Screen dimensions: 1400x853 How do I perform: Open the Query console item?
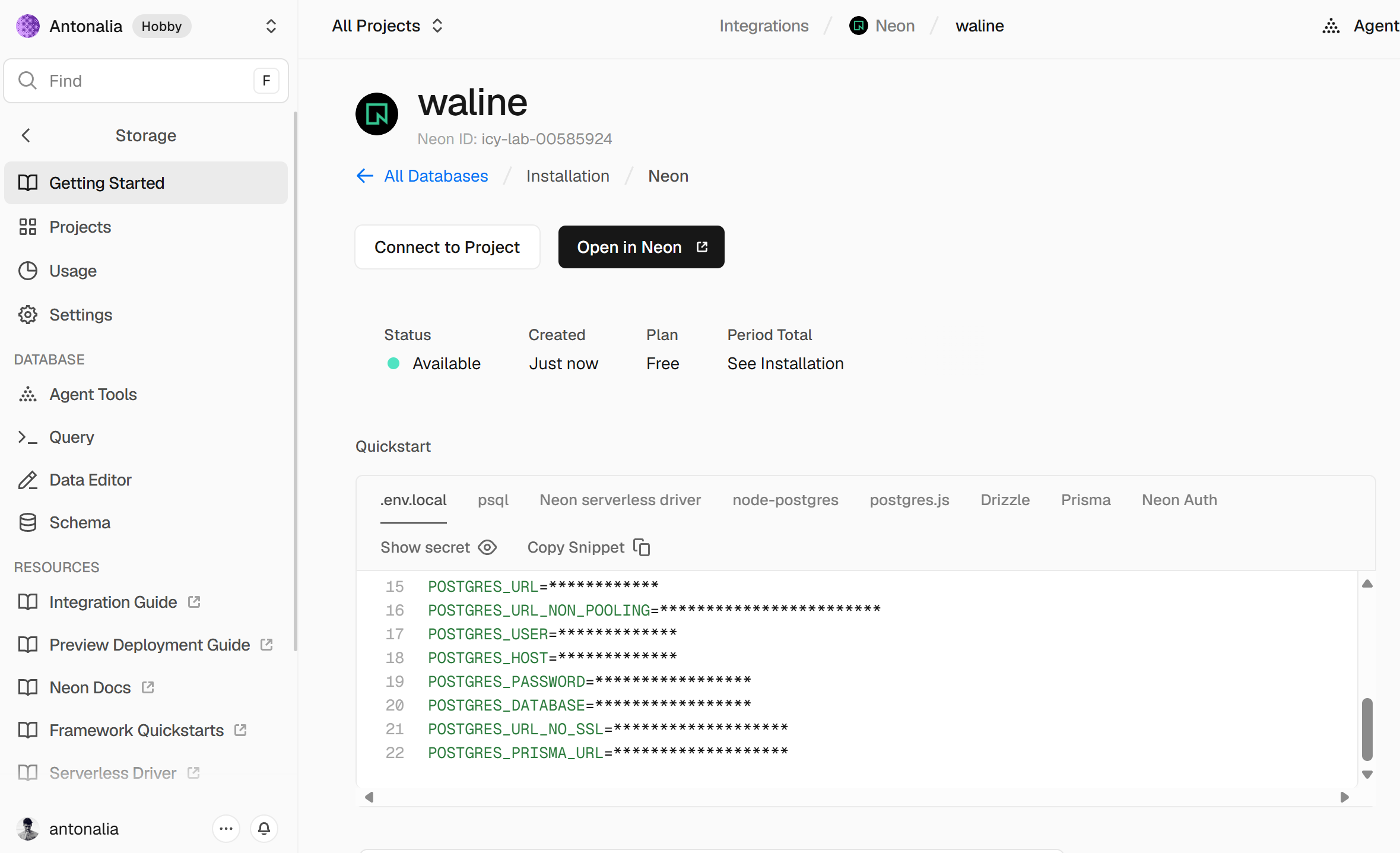click(146, 437)
